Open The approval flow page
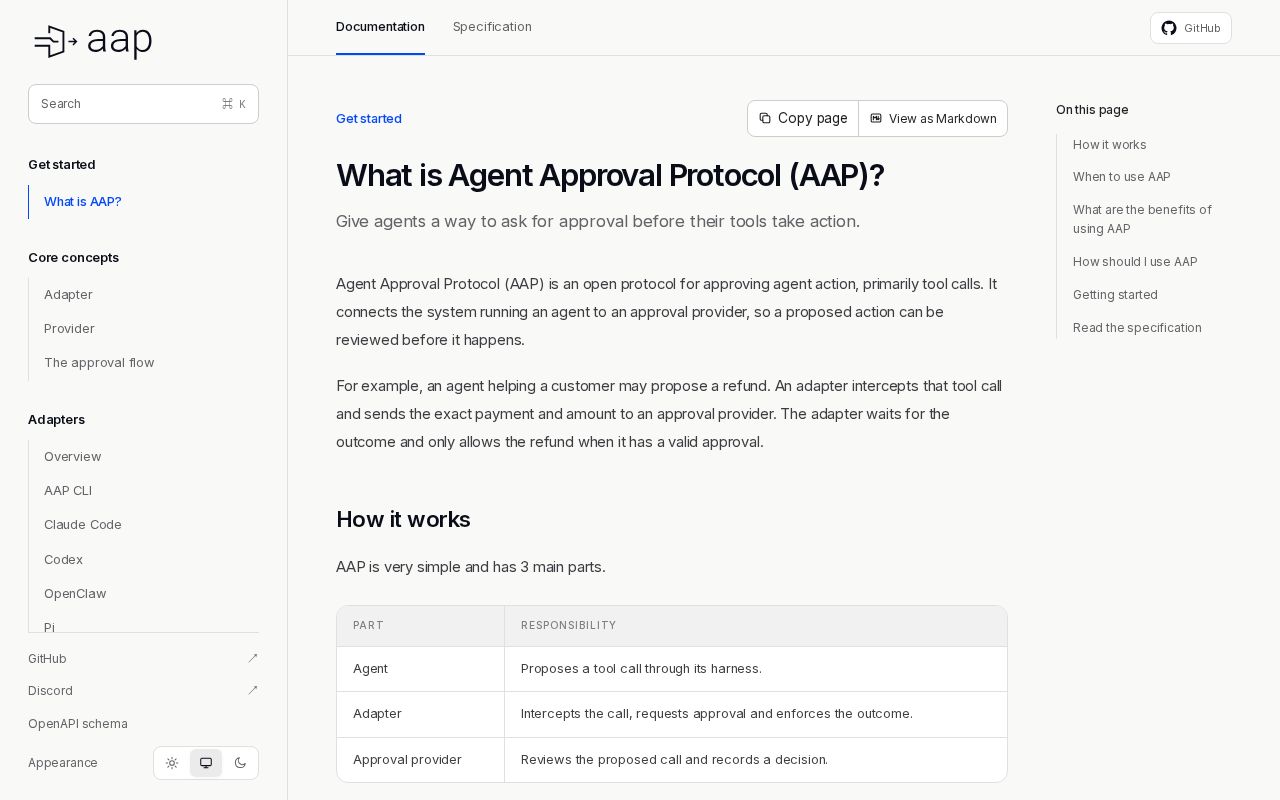The image size is (1280, 800). (x=99, y=363)
